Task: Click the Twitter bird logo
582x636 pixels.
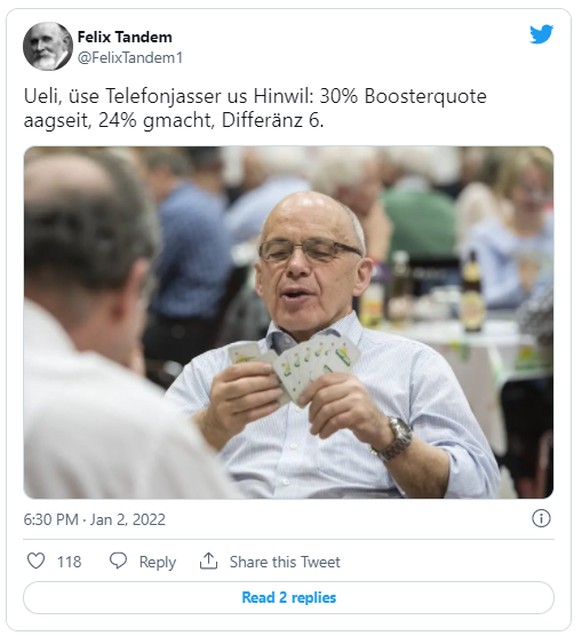Action: point(541,34)
